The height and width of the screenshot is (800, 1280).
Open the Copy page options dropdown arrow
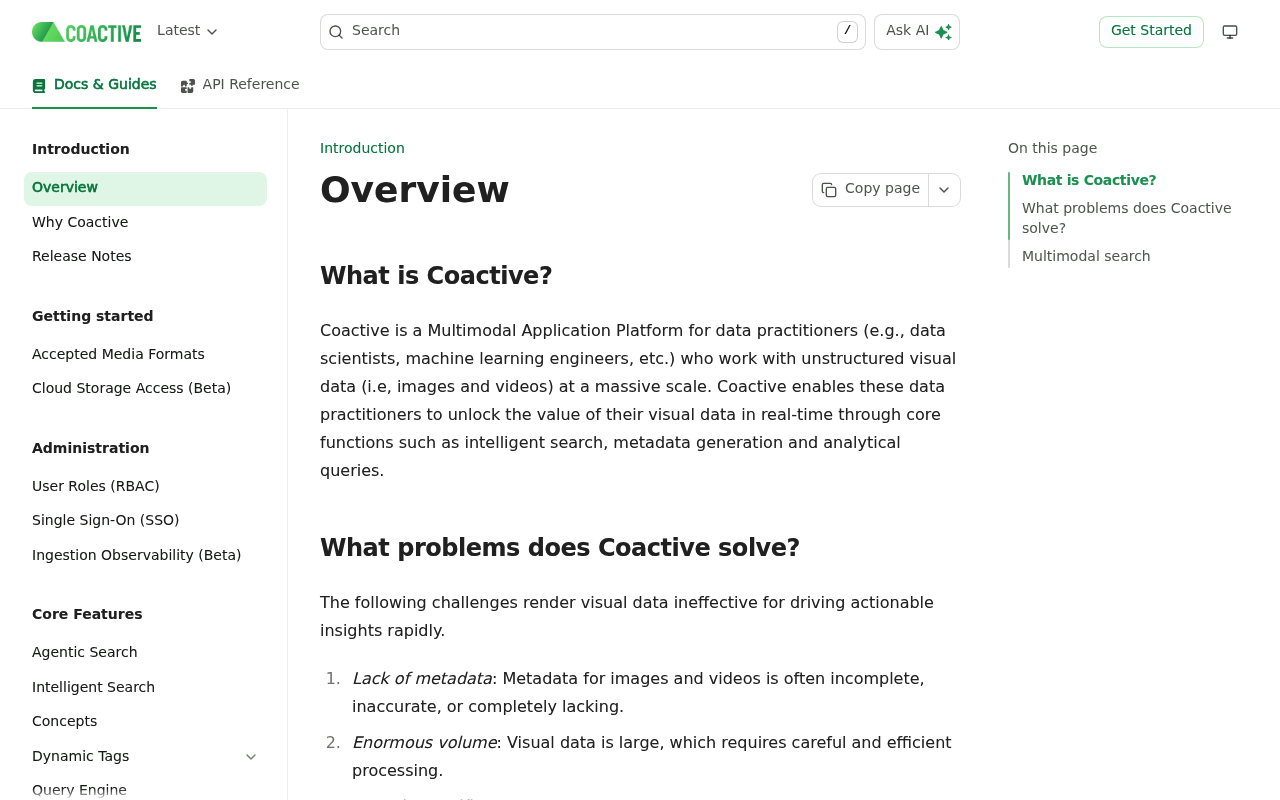coord(944,190)
